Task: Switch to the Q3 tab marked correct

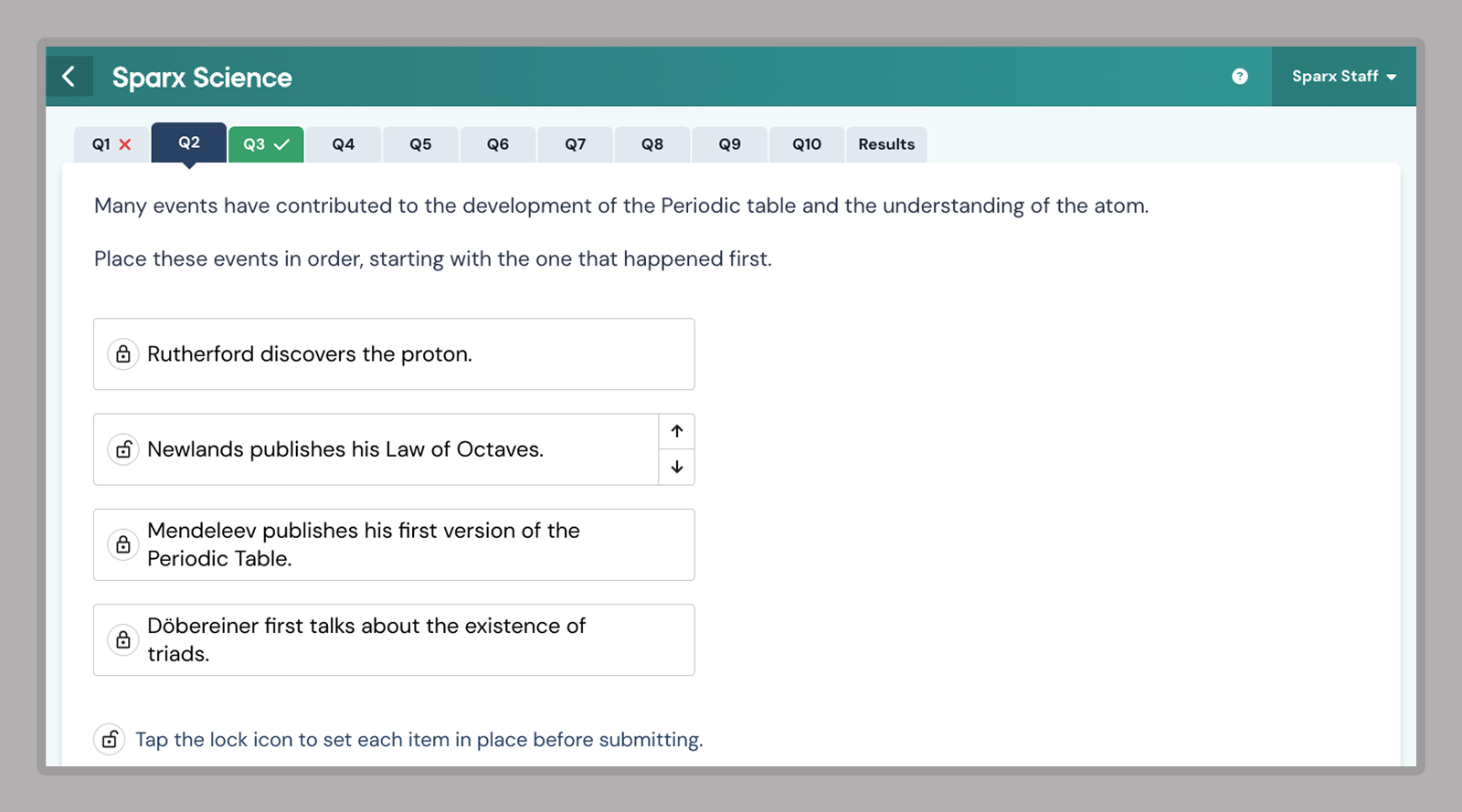Action: tap(266, 144)
